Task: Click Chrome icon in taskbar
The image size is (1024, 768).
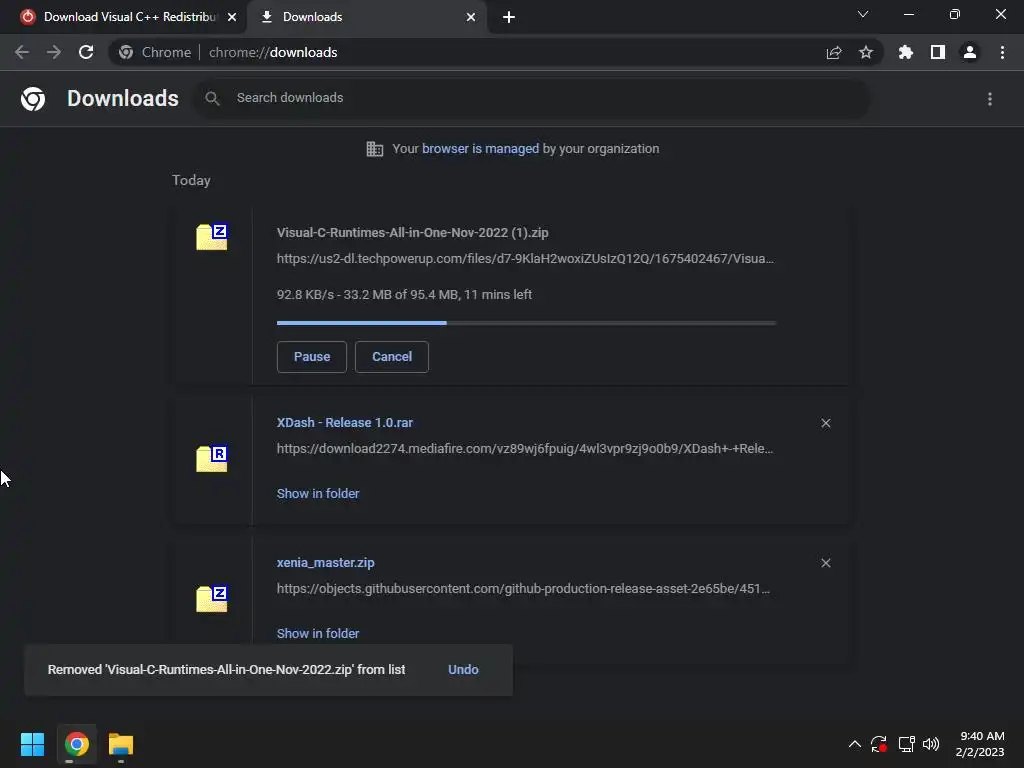Action: [x=76, y=744]
